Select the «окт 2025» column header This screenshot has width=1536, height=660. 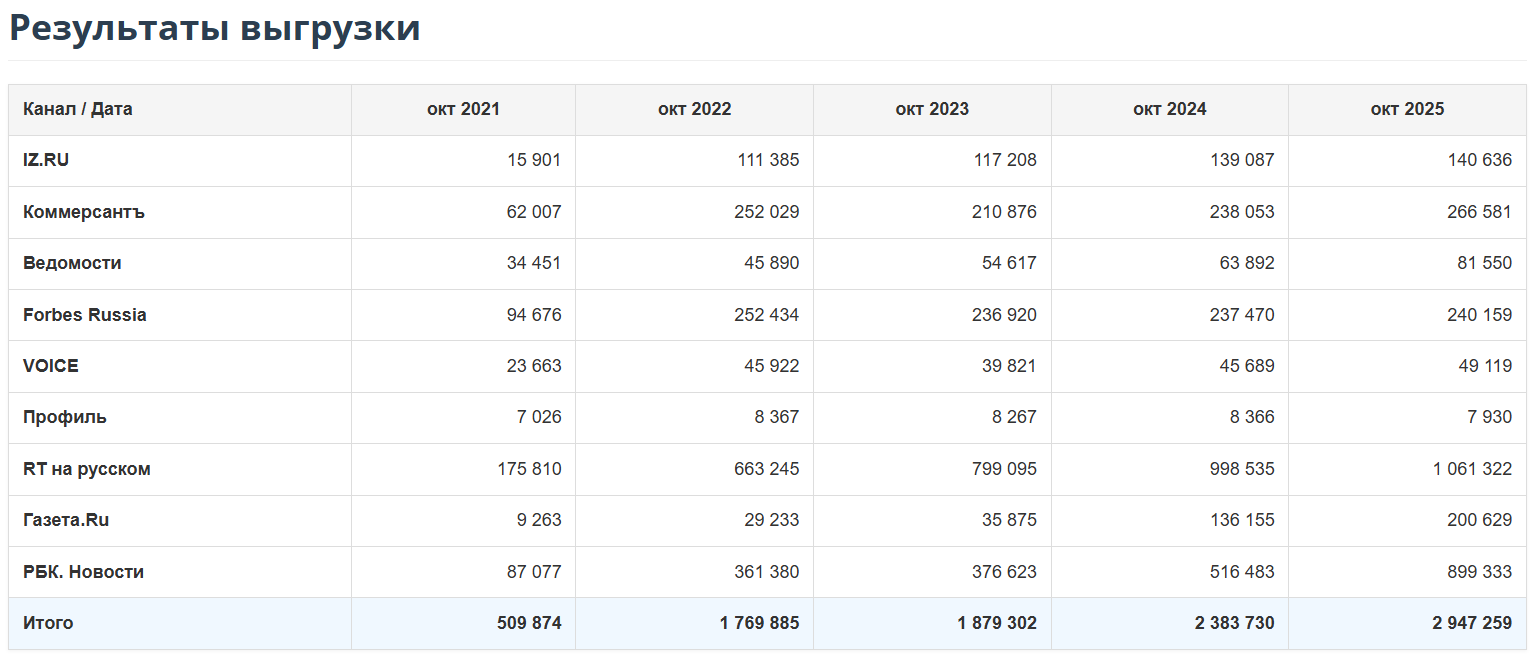[1407, 109]
